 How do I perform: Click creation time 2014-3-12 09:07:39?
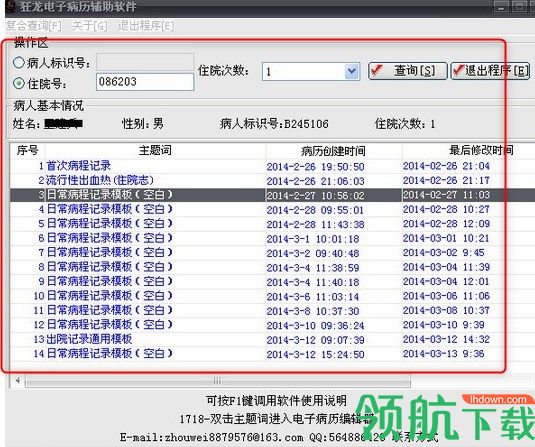tap(316, 340)
